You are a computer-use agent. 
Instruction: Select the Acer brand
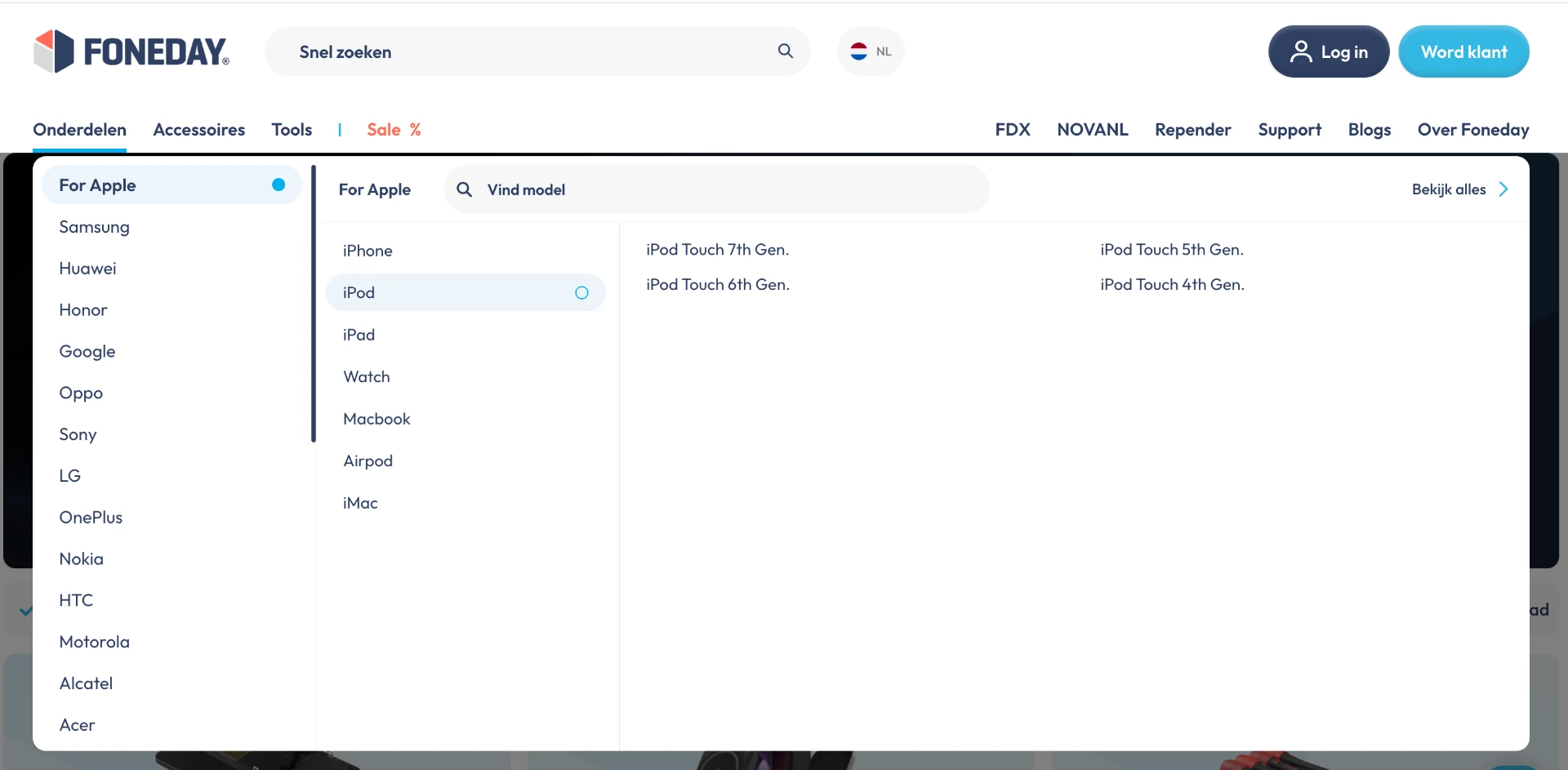77,725
